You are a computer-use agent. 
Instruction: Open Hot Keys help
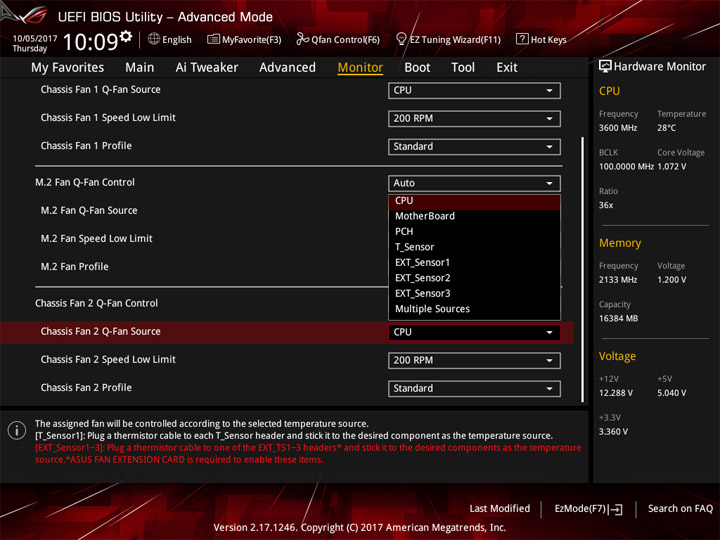tap(541, 39)
